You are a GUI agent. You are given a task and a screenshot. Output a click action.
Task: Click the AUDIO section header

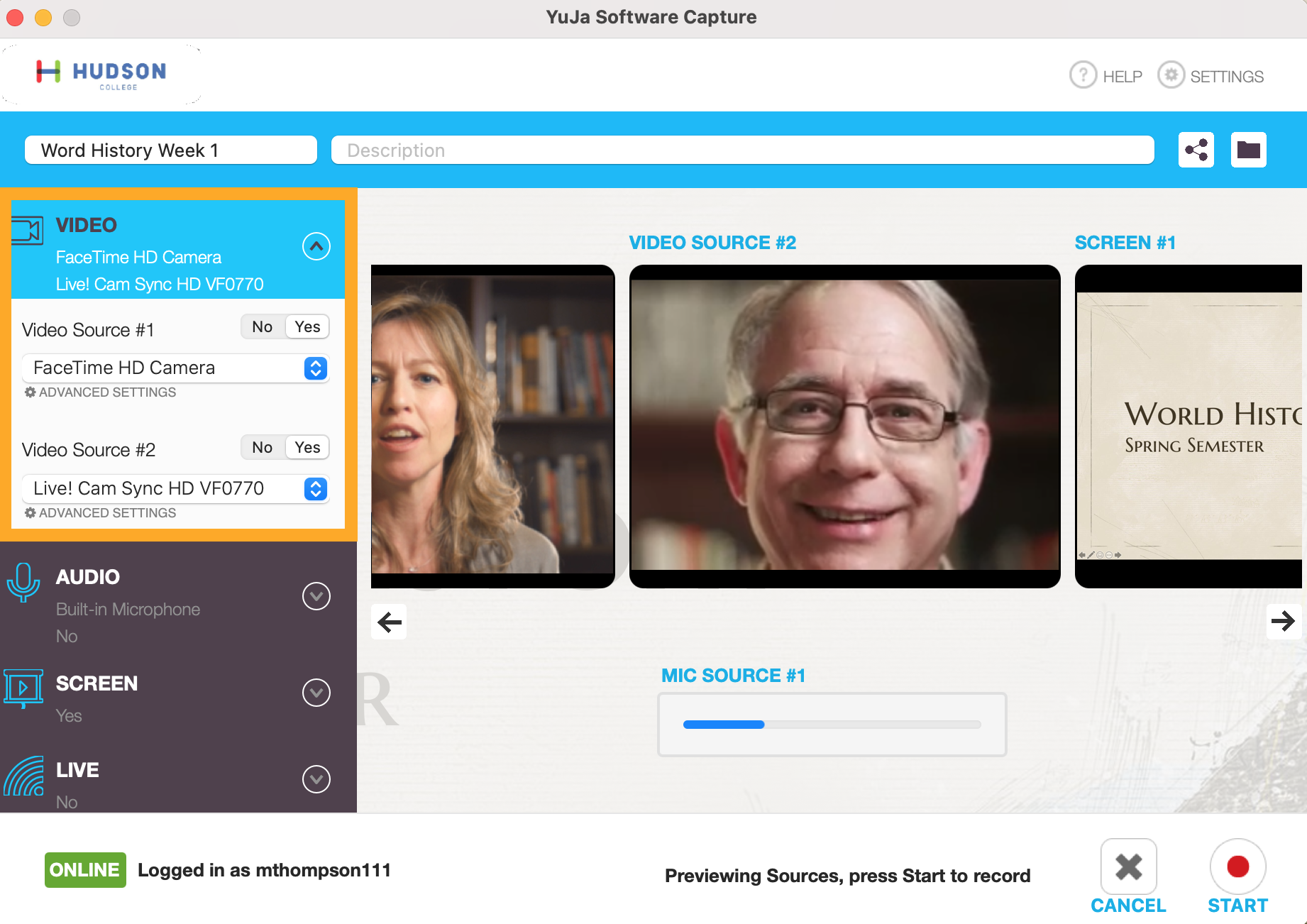(x=88, y=577)
